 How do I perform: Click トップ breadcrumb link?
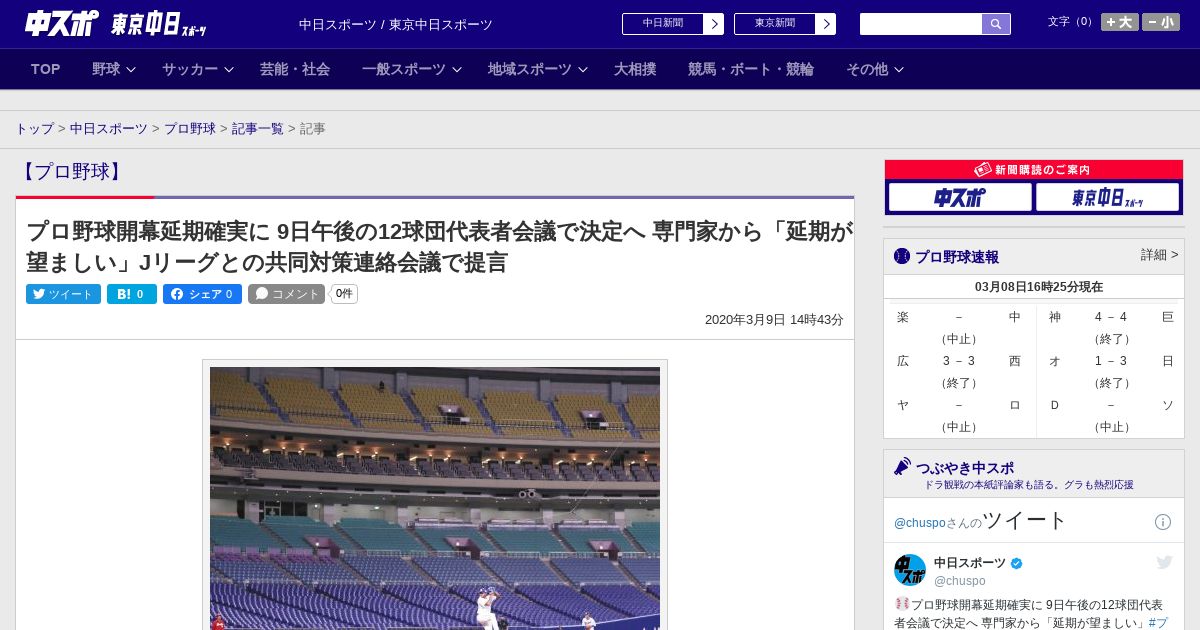pos(35,129)
